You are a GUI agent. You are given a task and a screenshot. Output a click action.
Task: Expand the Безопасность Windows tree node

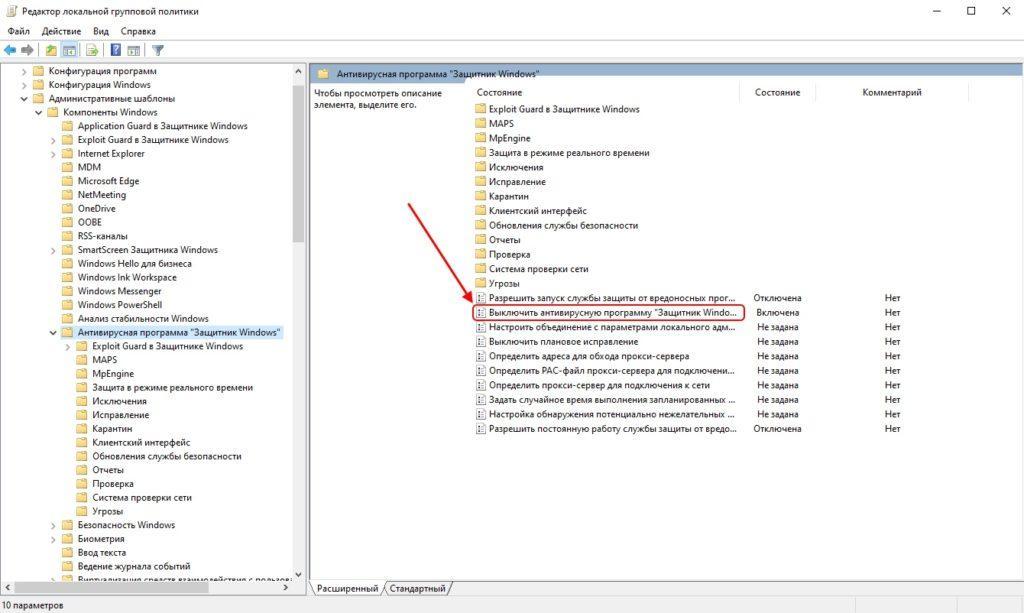(x=53, y=526)
